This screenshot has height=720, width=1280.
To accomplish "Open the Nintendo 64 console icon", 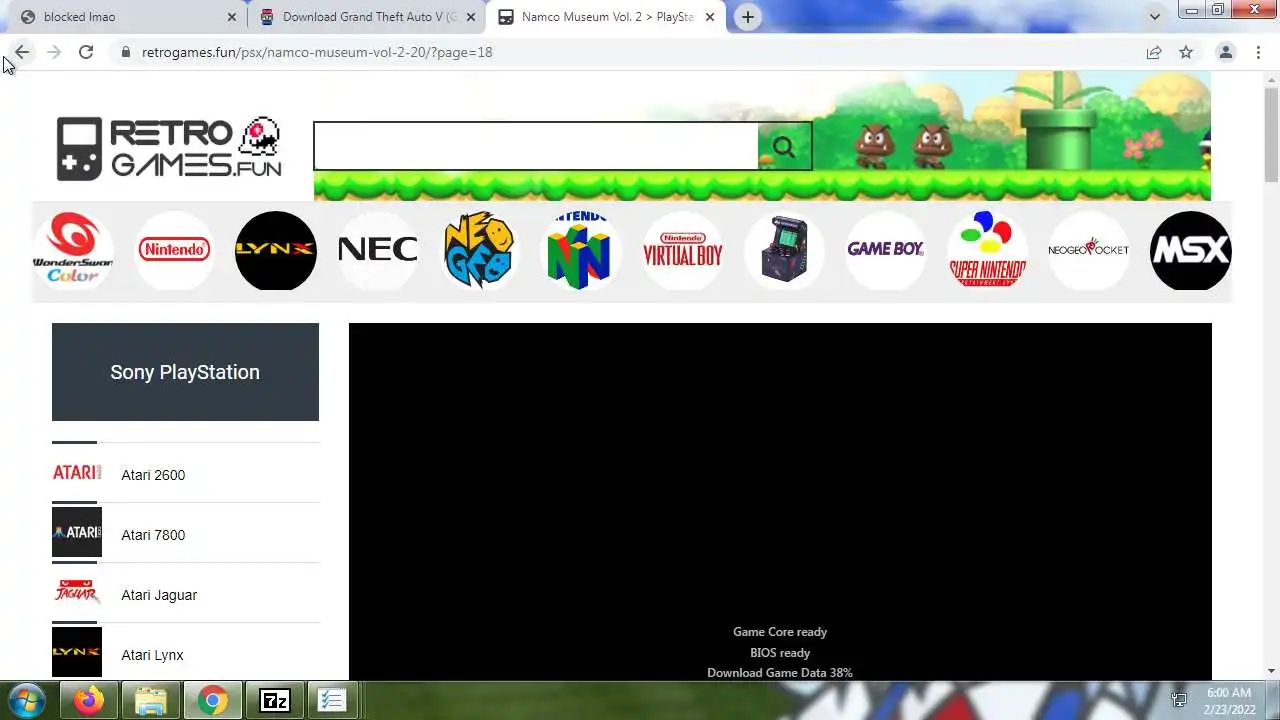I will point(580,250).
